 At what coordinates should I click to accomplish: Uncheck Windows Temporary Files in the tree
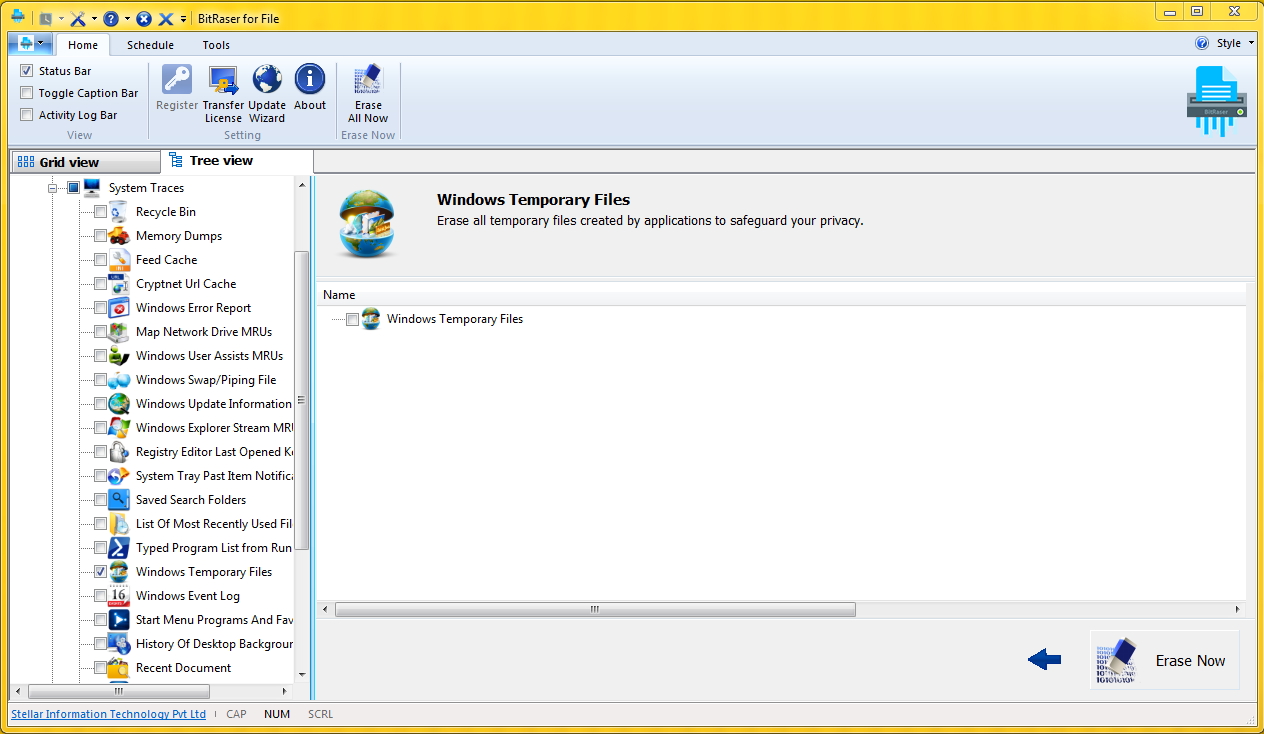click(100, 572)
